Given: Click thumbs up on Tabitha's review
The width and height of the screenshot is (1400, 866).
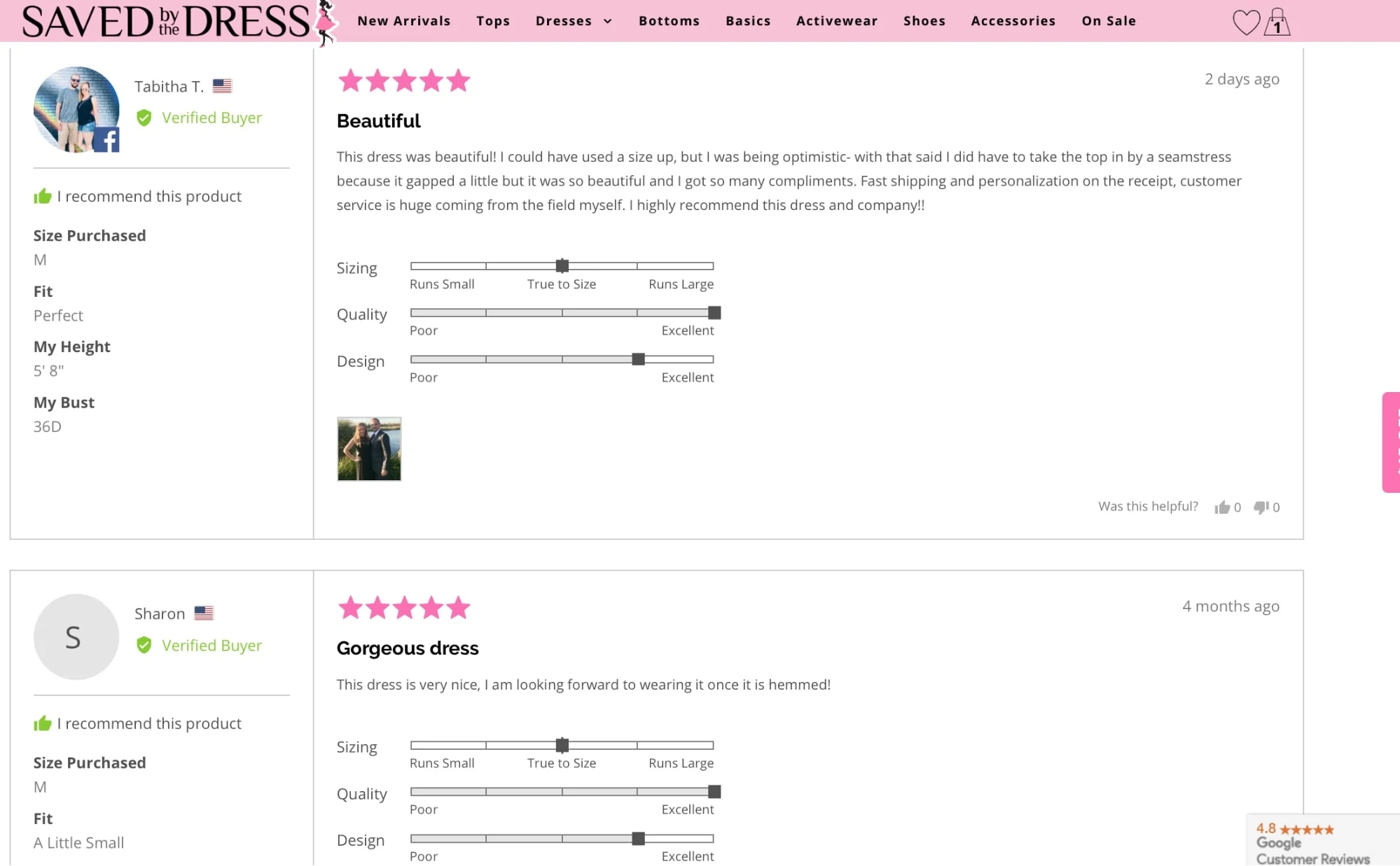Looking at the screenshot, I should pyautogui.click(x=1222, y=508).
